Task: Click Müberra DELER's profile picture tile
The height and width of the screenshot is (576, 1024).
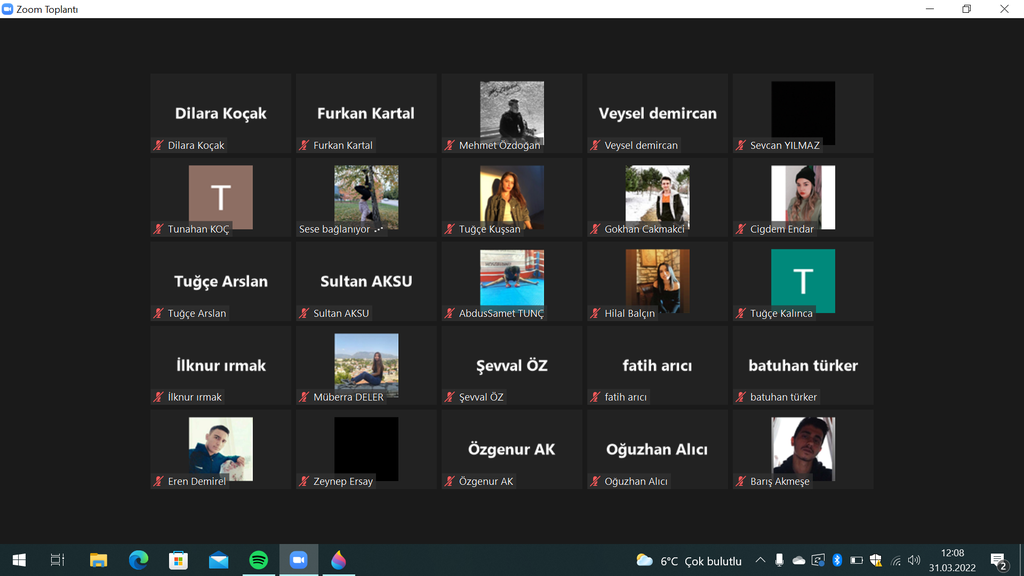Action: point(366,364)
